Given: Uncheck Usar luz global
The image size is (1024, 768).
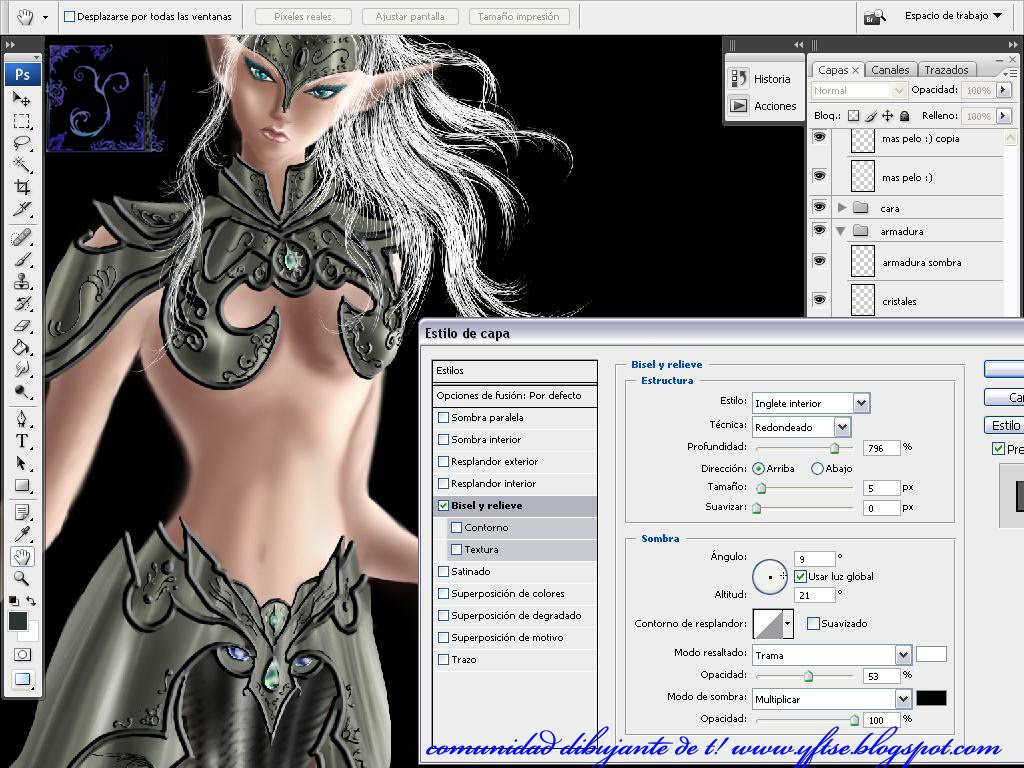Looking at the screenshot, I should pyautogui.click(x=801, y=577).
